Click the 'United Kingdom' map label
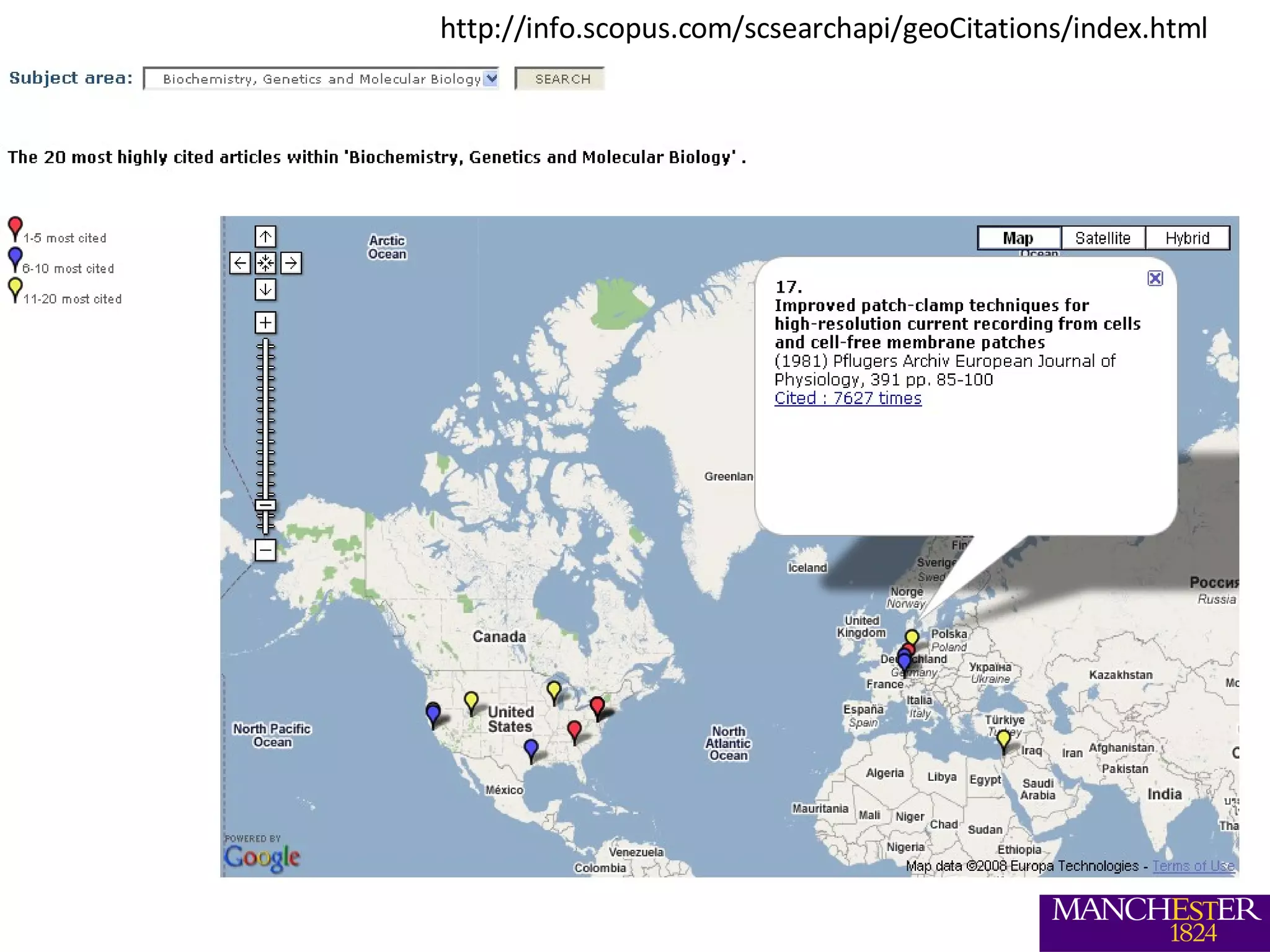The image size is (1270, 952). pyautogui.click(x=861, y=627)
